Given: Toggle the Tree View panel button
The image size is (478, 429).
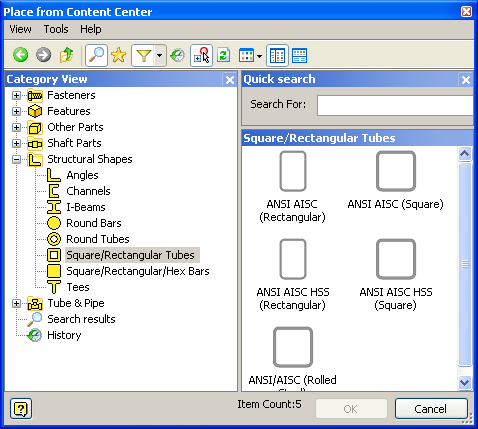Looking at the screenshot, I should coord(277,55).
